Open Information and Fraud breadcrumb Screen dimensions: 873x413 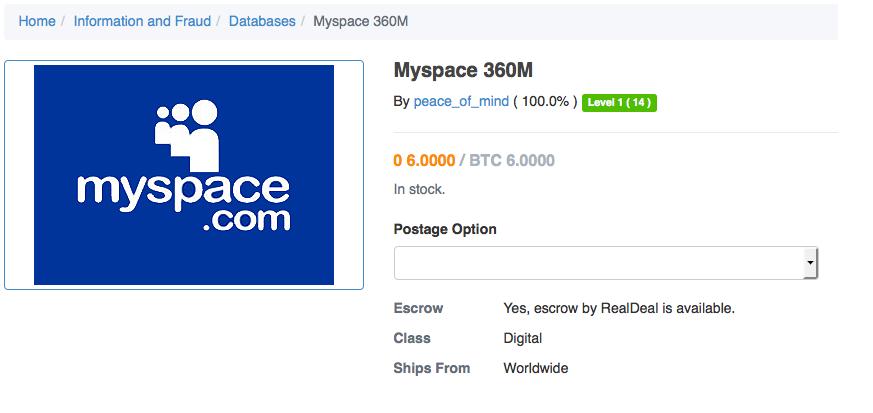[142, 21]
